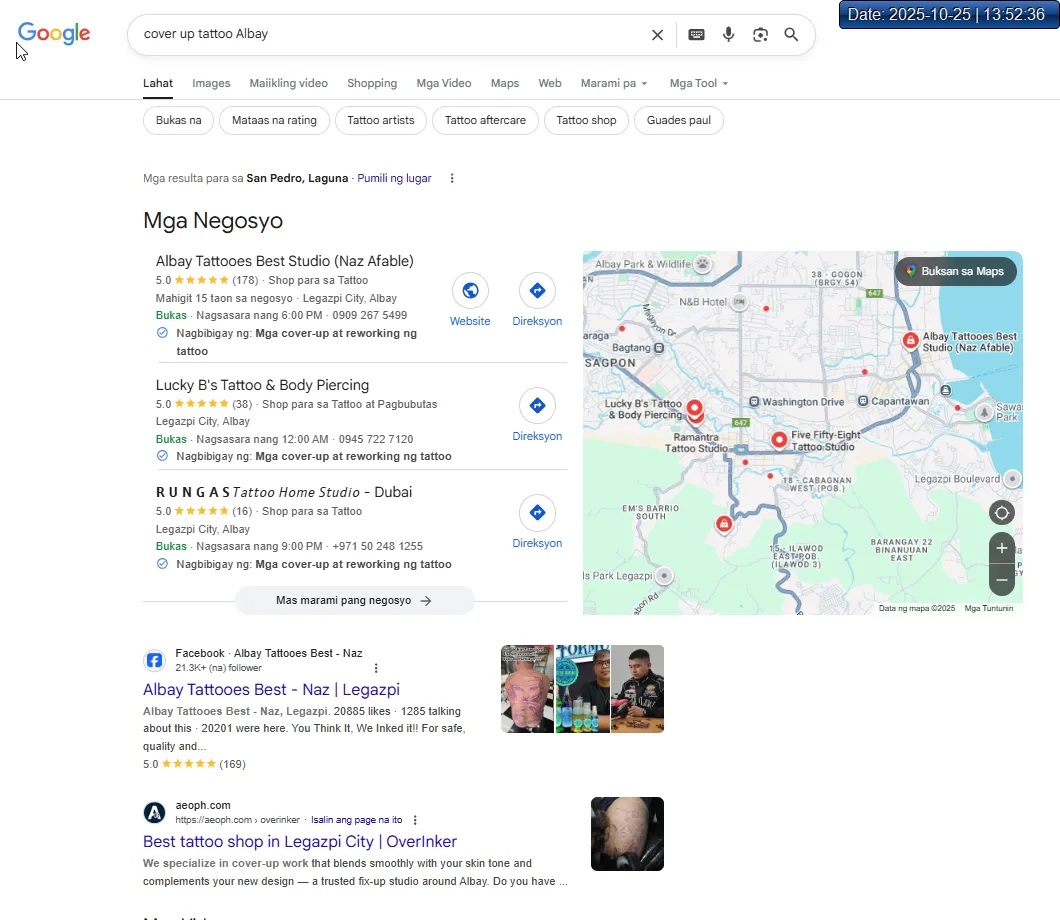Zoom in on the map

pos(1001,548)
